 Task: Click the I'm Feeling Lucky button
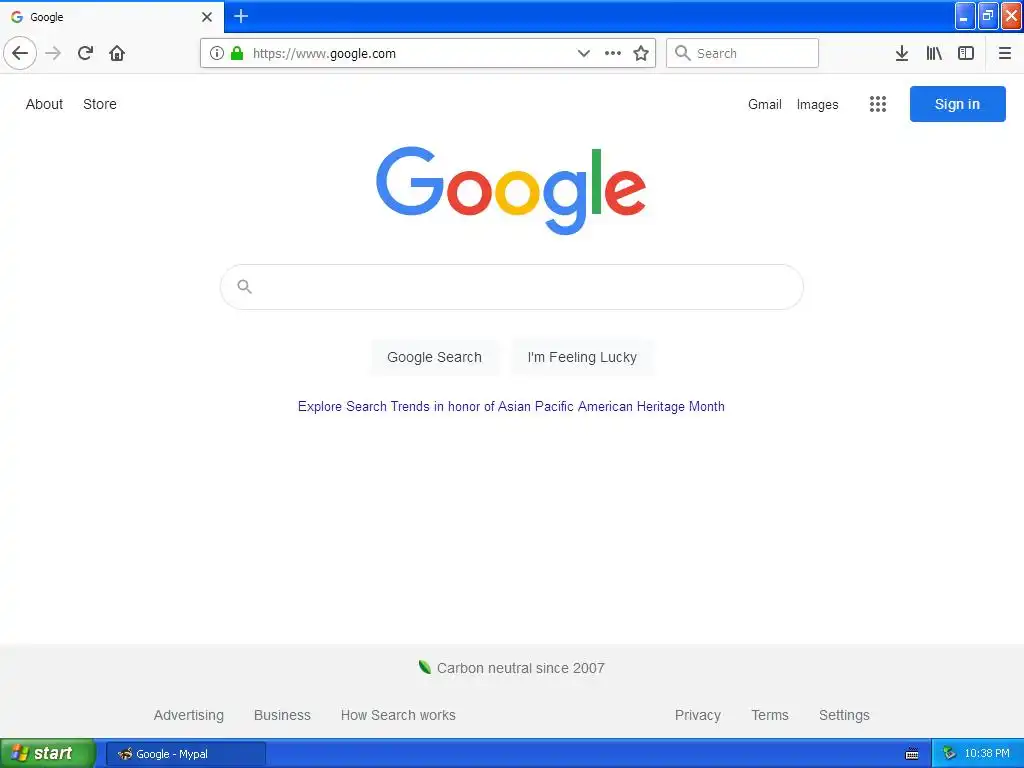click(x=582, y=357)
